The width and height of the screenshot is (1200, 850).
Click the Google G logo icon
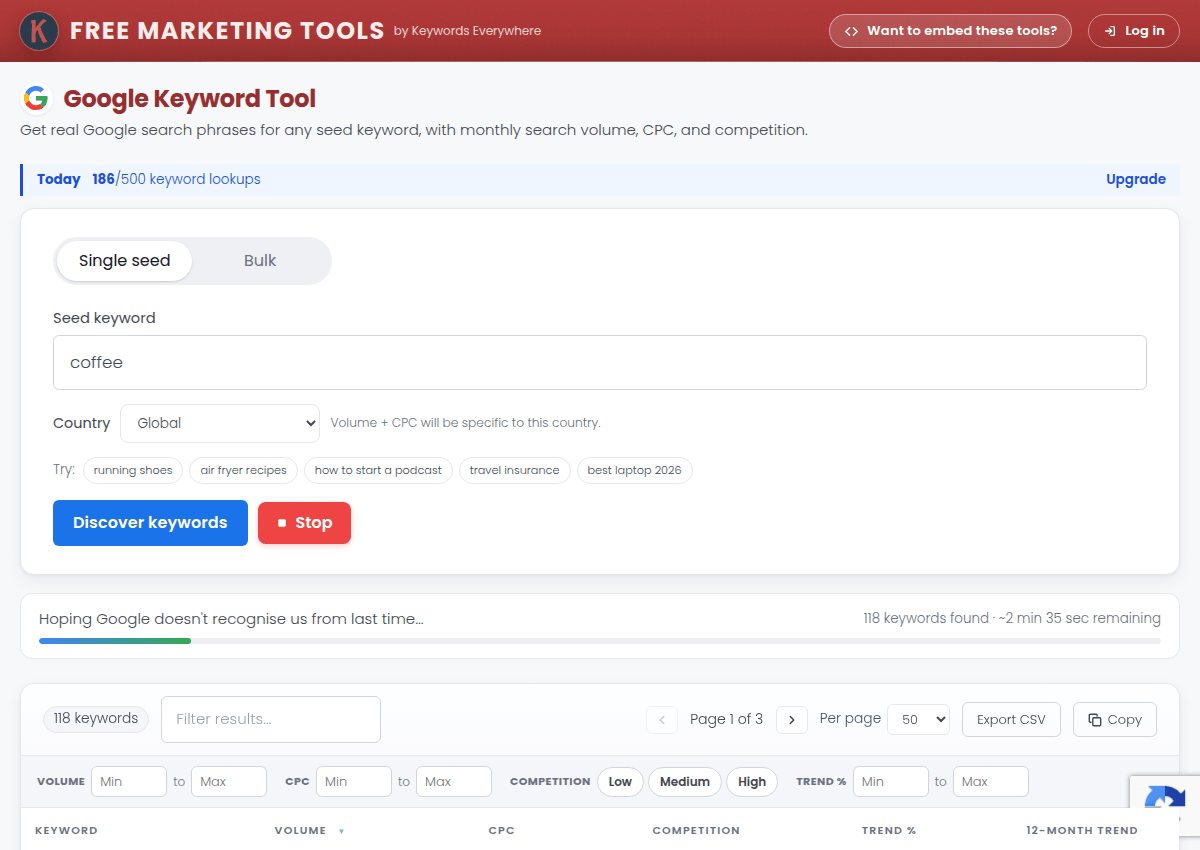(x=36, y=98)
